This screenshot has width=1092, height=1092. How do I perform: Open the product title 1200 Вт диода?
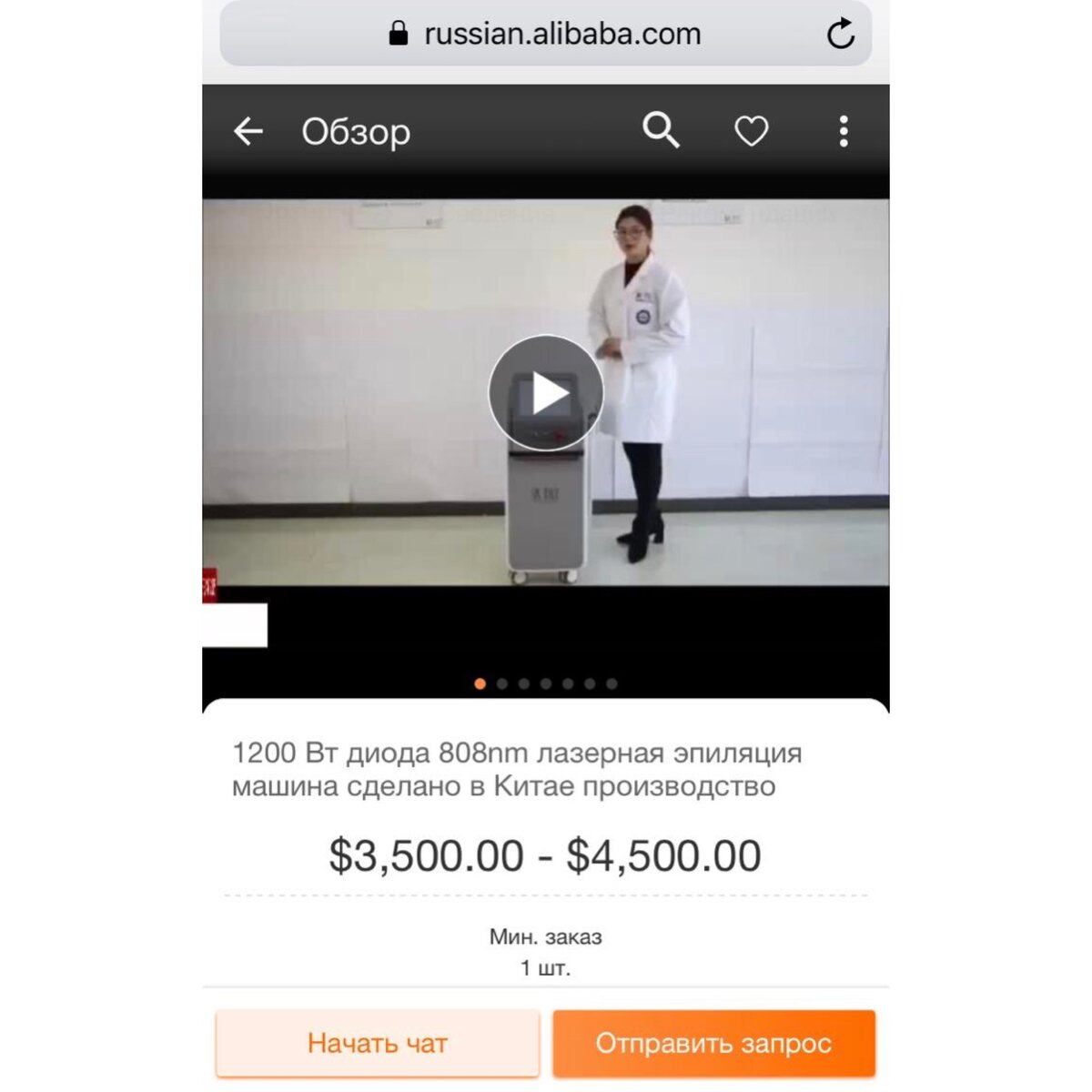tap(517, 770)
